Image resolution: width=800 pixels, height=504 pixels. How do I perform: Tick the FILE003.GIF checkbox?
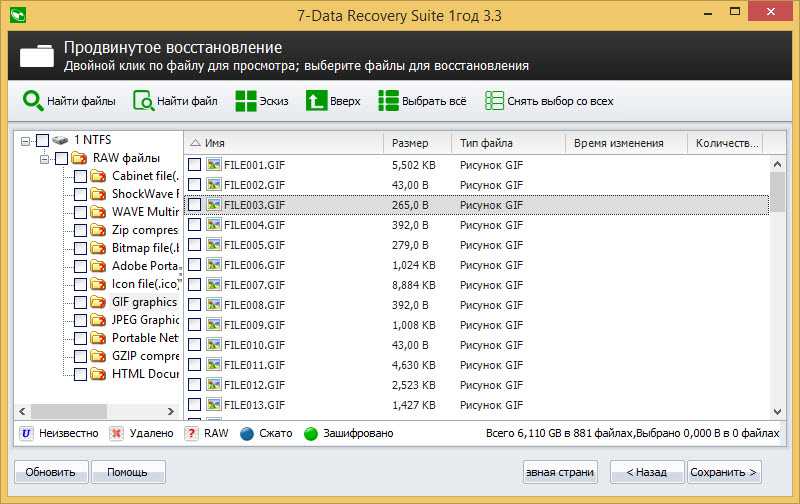tap(194, 205)
